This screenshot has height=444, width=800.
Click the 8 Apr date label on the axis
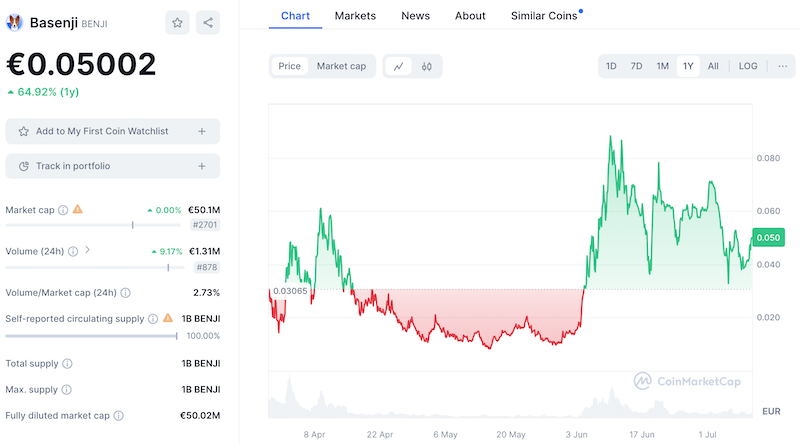pyautogui.click(x=314, y=434)
